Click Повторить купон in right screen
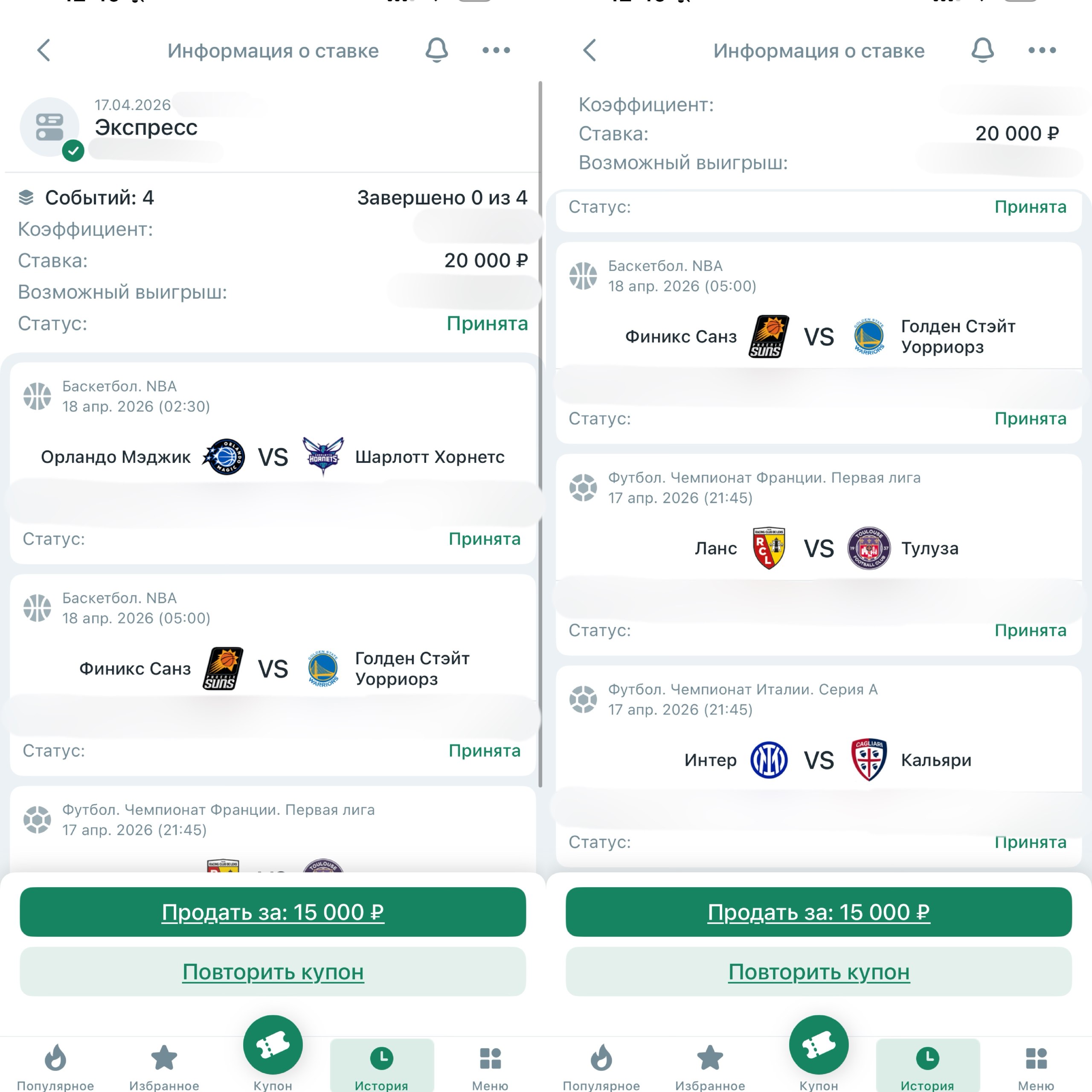 pyautogui.click(x=819, y=972)
